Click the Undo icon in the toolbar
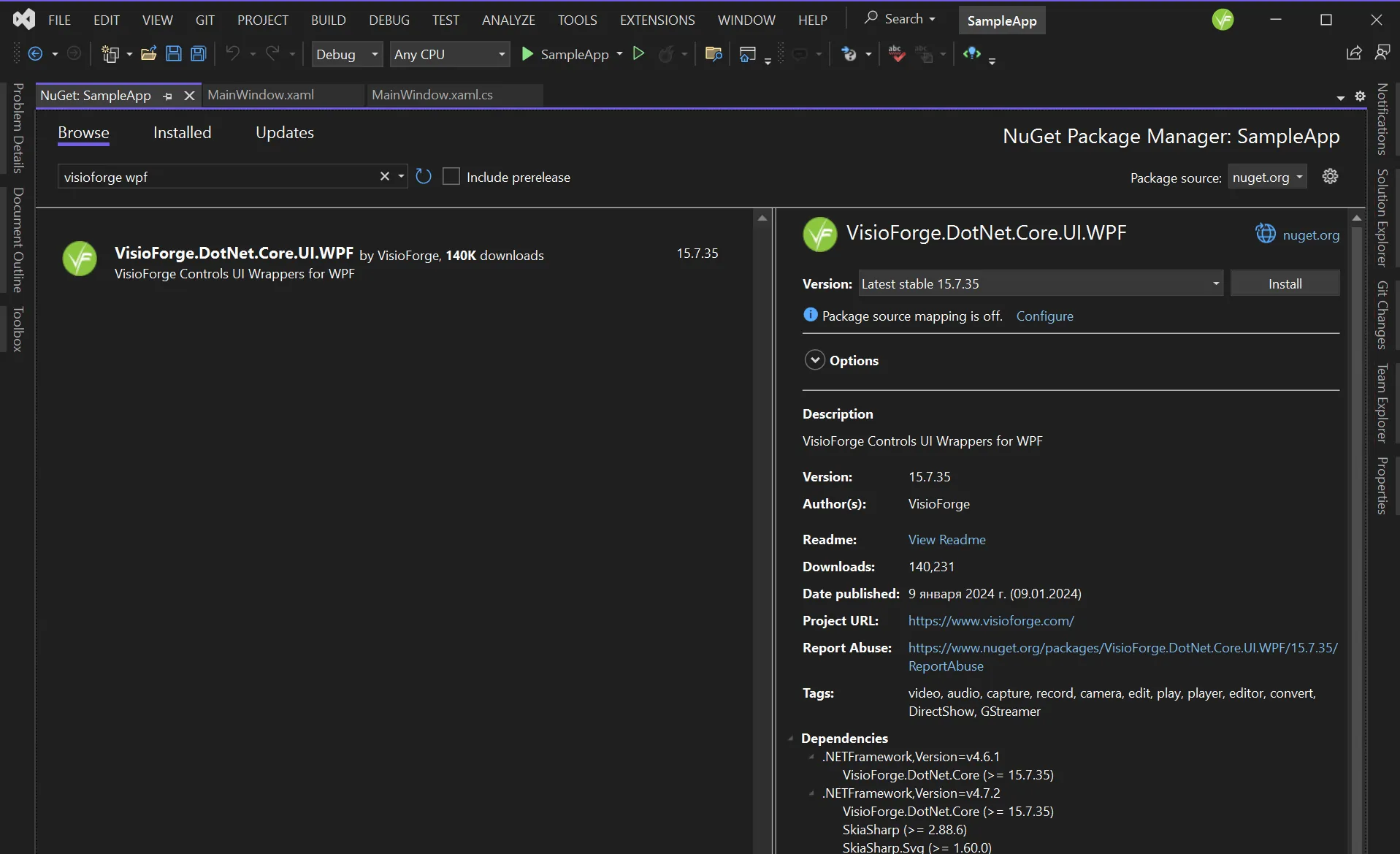 pos(234,53)
